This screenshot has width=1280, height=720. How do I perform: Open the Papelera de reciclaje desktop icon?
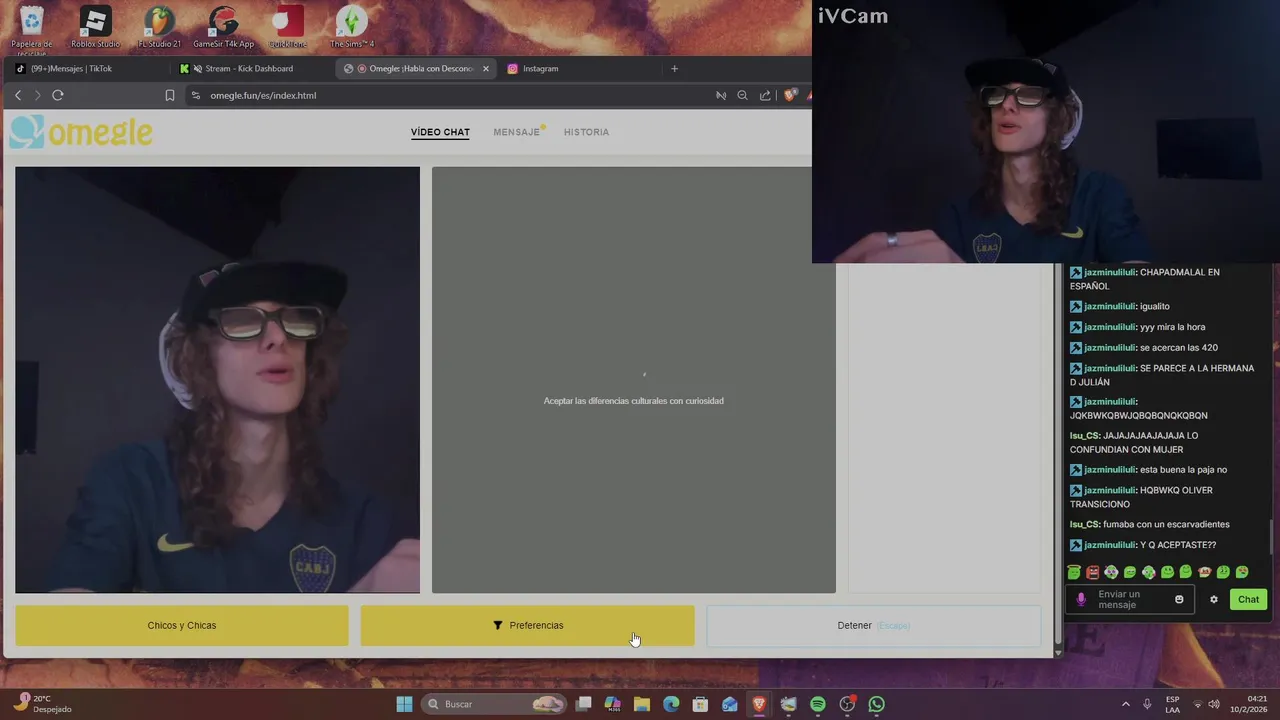(x=32, y=27)
